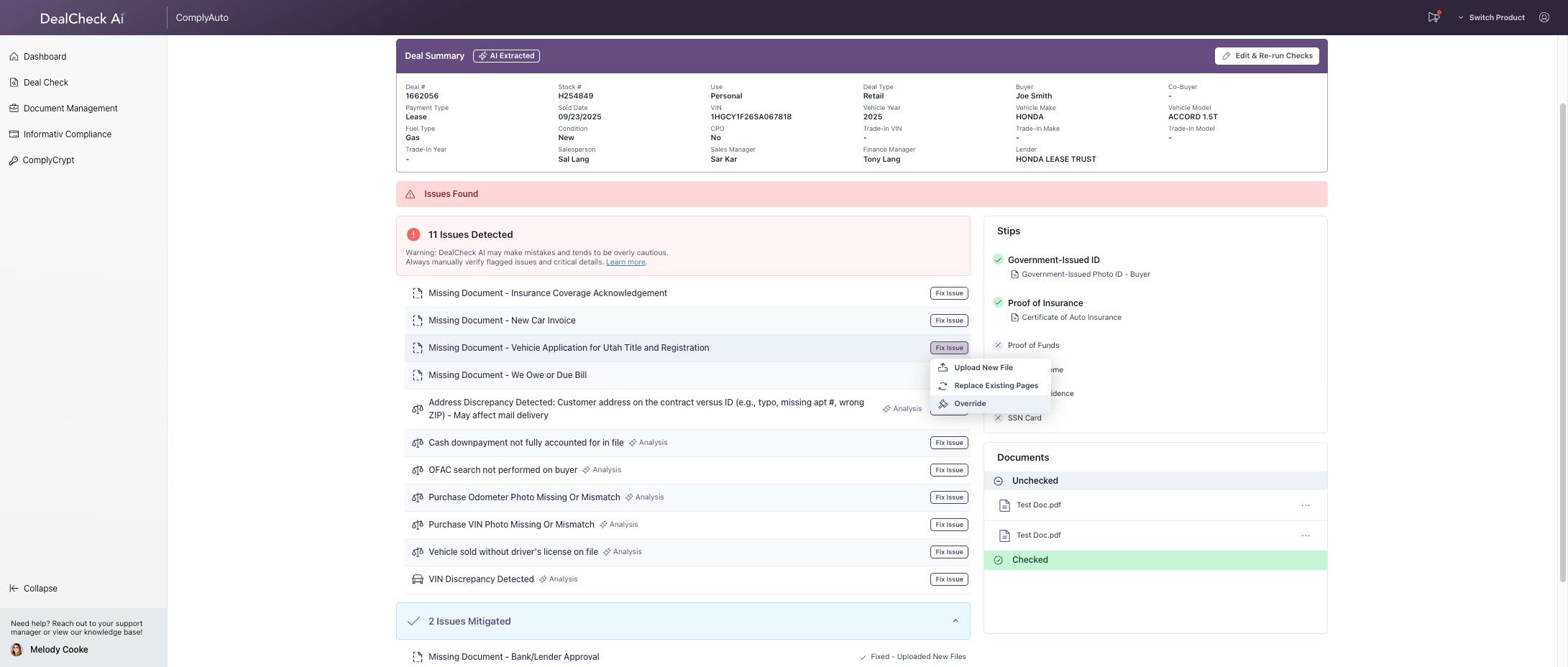This screenshot has height=667, width=1568.
Task: Click the VIN Discrepancy car icon
Action: [x=417, y=579]
